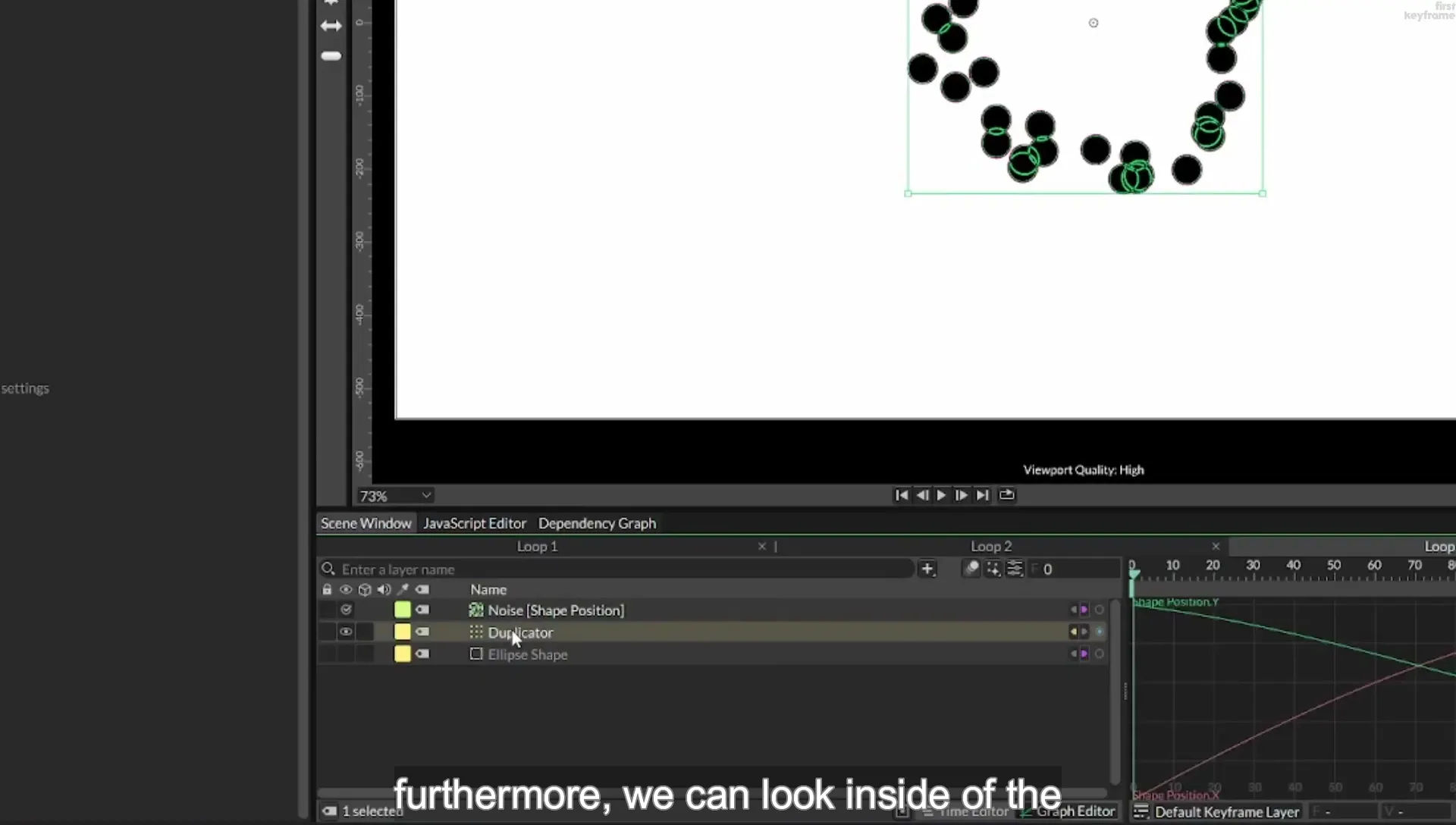The image size is (1456, 825).
Task: Click the sparkle icon beside the plus button
Action: (993, 569)
